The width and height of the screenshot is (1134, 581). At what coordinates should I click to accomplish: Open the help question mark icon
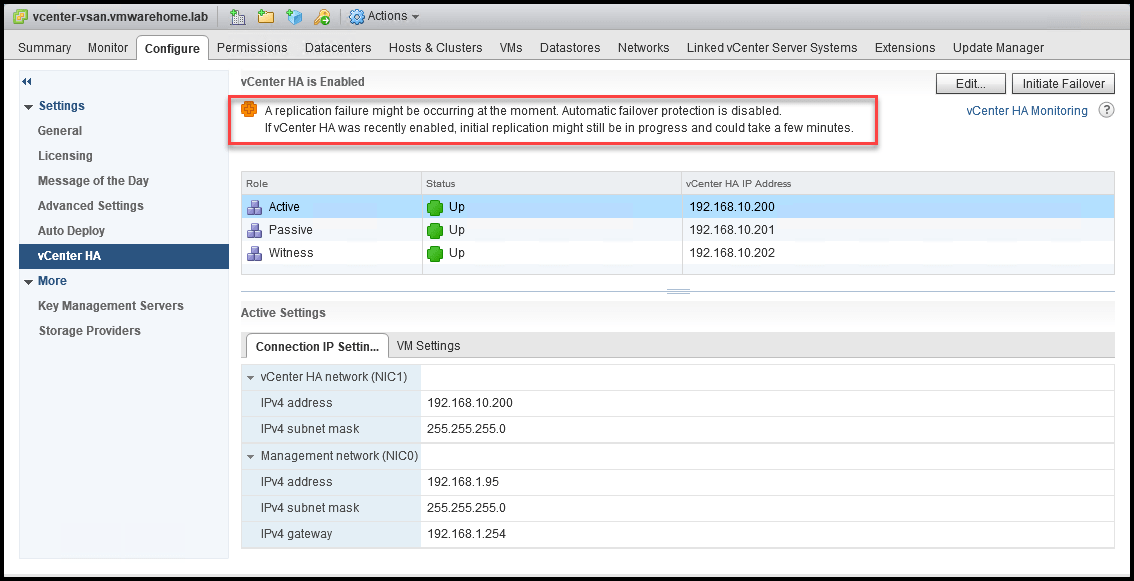point(1106,111)
